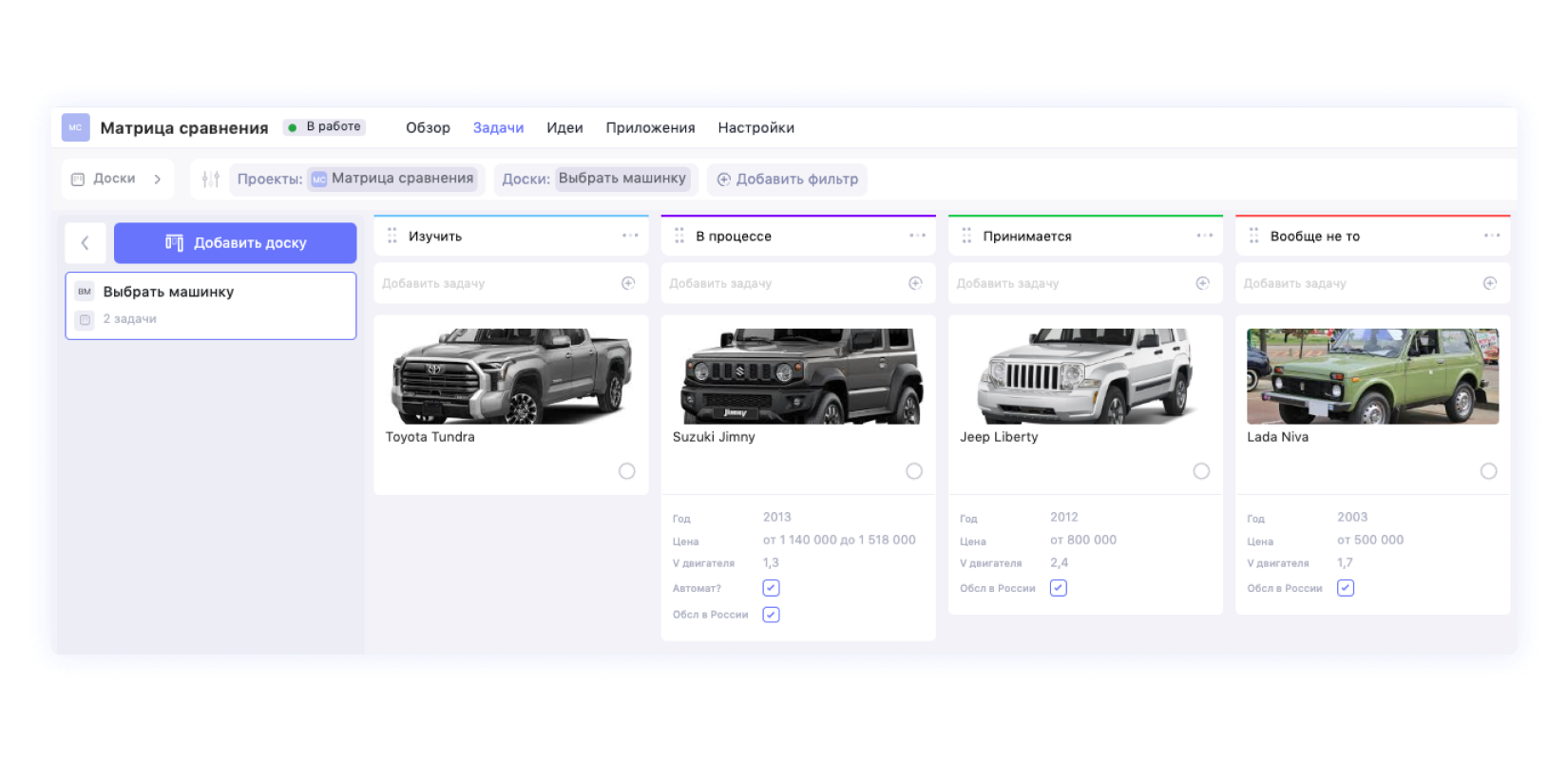This screenshot has height=760, width=1568.
Task: Click the Suzuki Jimny car image
Action: tap(798, 376)
